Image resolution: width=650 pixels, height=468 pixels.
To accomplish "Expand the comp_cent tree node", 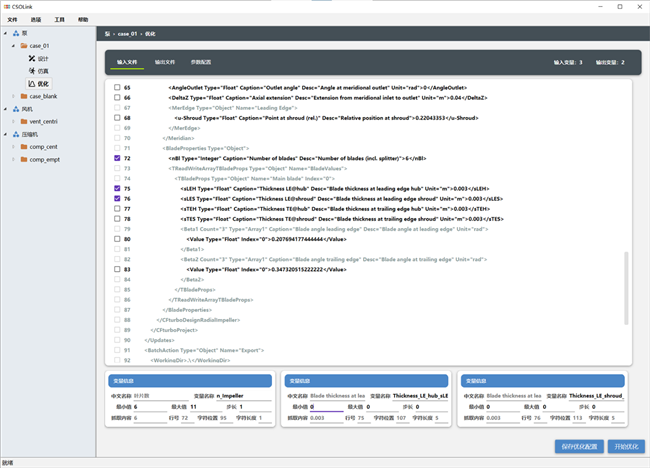I will [14, 146].
